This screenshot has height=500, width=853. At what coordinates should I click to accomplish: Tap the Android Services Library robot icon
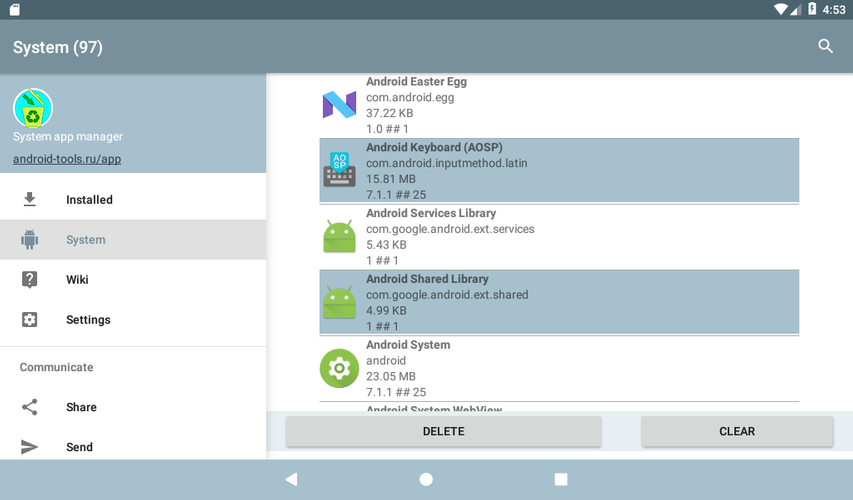click(x=339, y=237)
